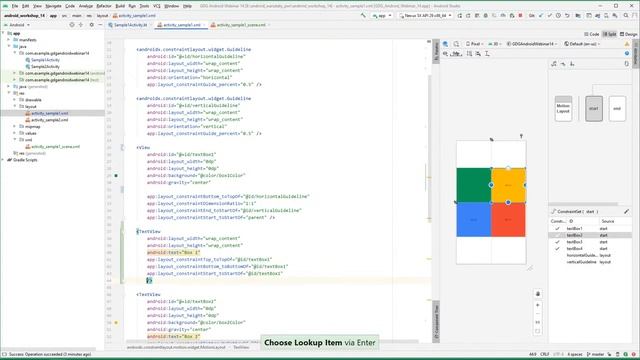Click the create ConstraintSet icon in motion editor
The image size is (640, 360).
tap(554, 64)
